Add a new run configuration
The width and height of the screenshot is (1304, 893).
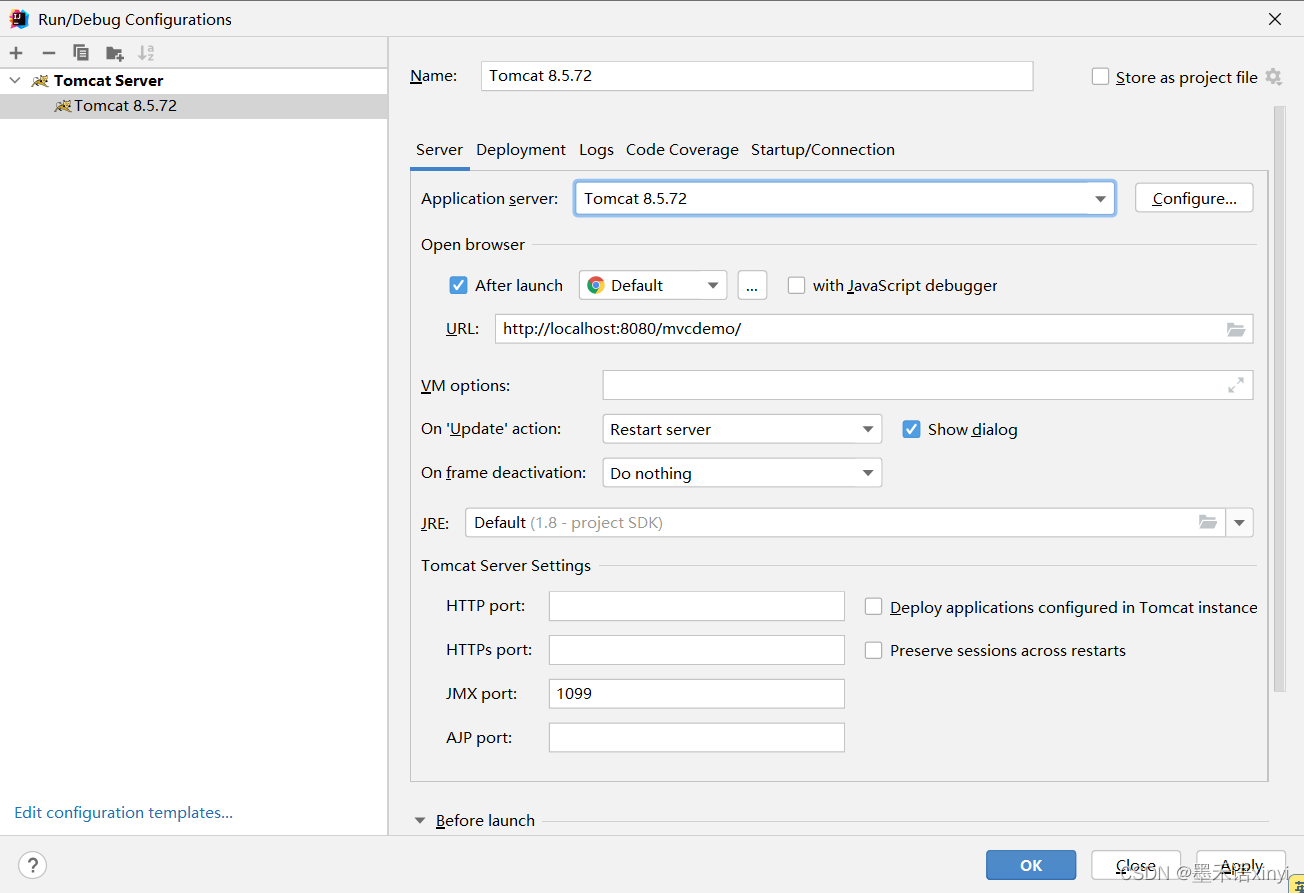pyautogui.click(x=16, y=53)
